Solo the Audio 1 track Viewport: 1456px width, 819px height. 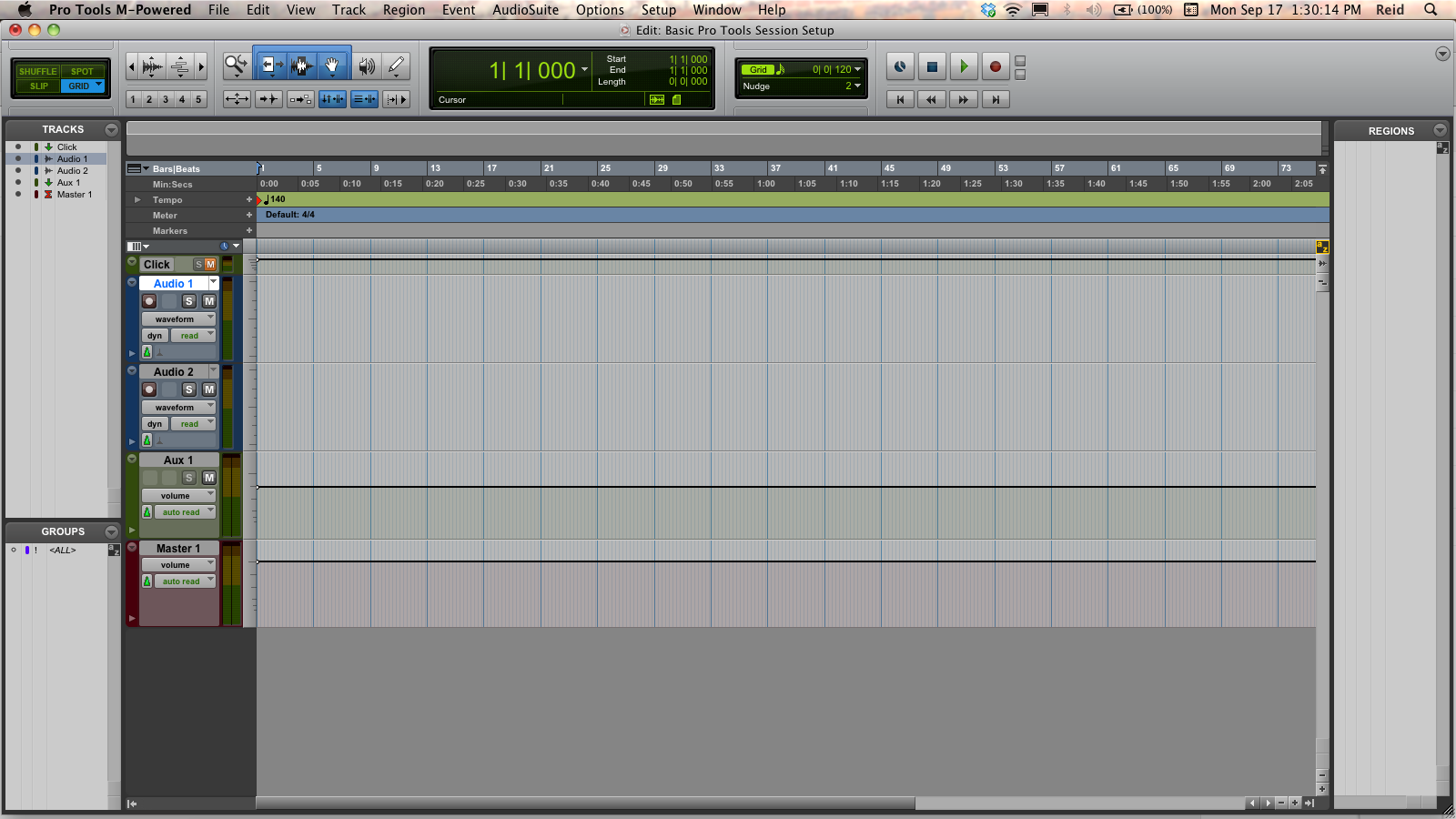point(188,301)
